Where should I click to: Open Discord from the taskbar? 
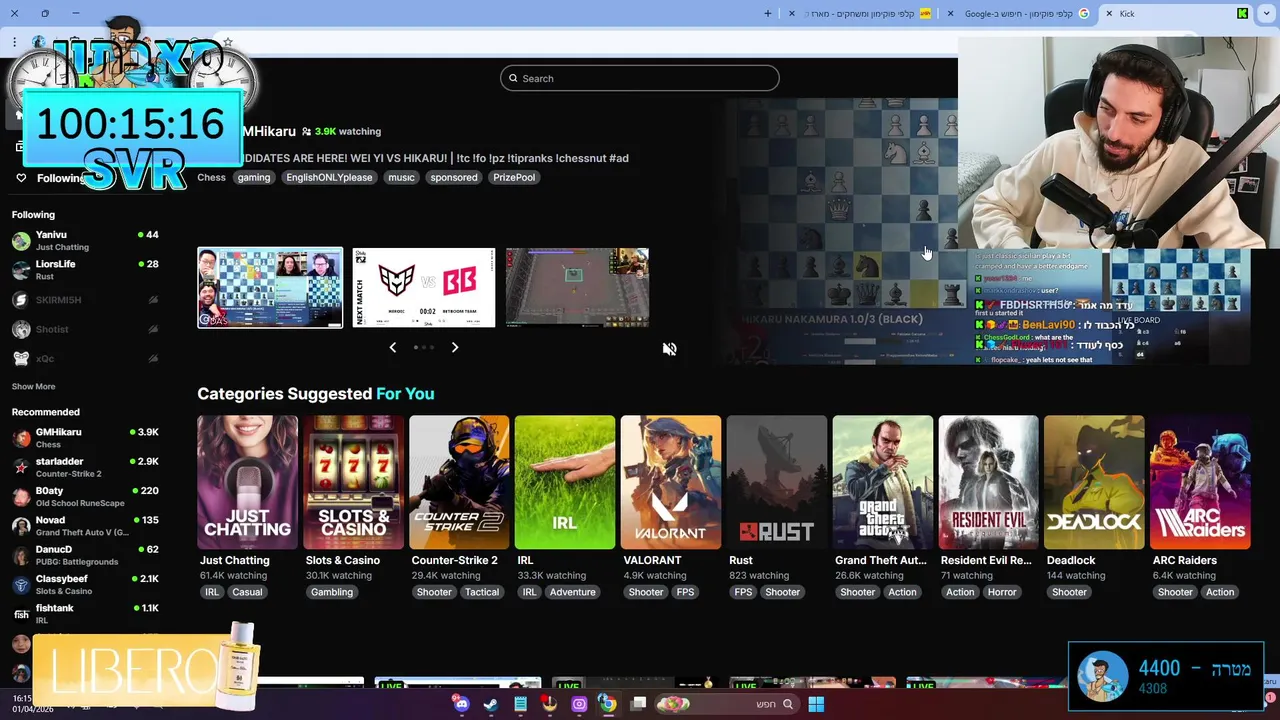tap(461, 704)
